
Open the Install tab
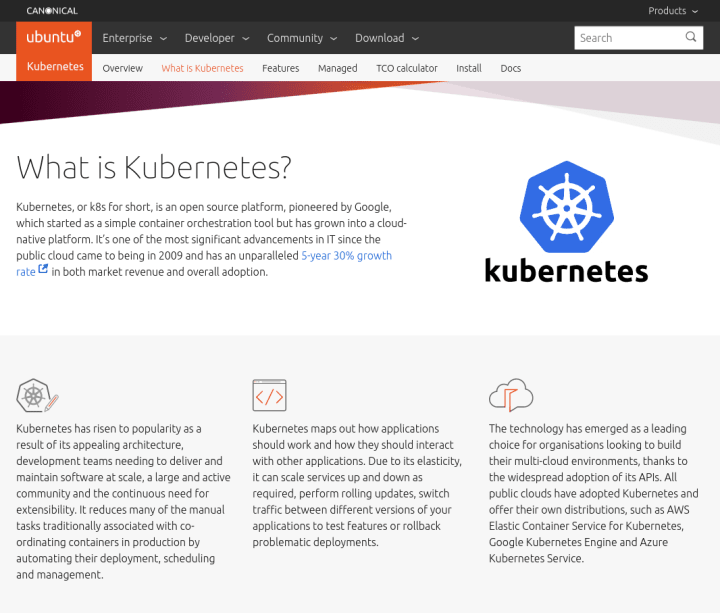point(469,68)
